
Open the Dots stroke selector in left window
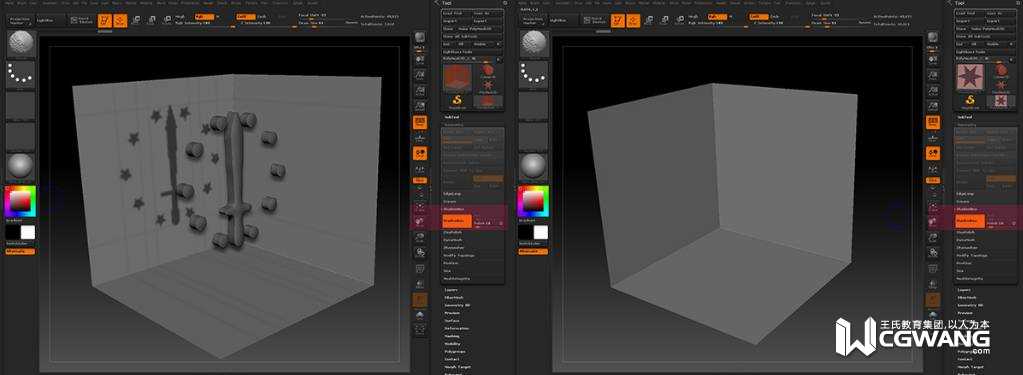21,75
